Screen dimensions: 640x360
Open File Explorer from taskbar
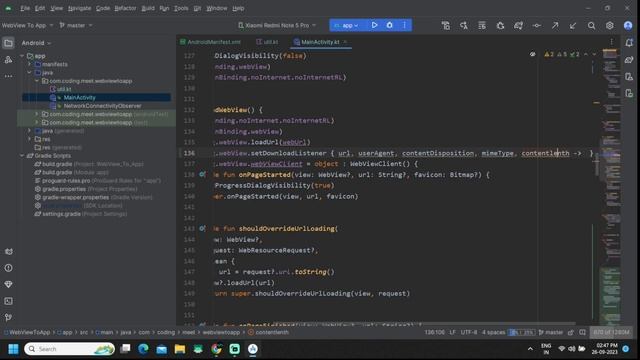pyautogui.click(x=180, y=349)
